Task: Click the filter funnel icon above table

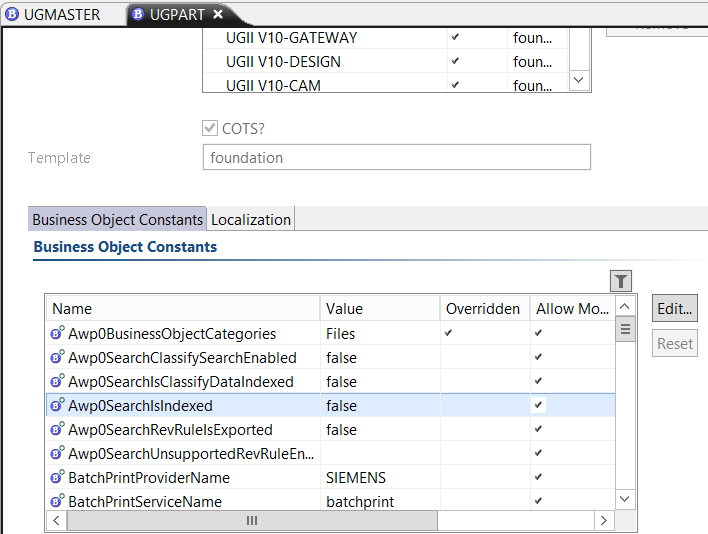Action: [x=620, y=282]
